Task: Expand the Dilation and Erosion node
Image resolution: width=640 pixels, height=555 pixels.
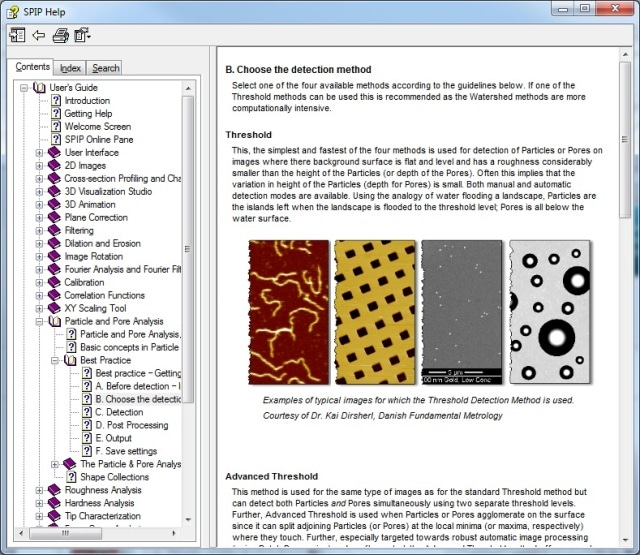Action: [39, 244]
